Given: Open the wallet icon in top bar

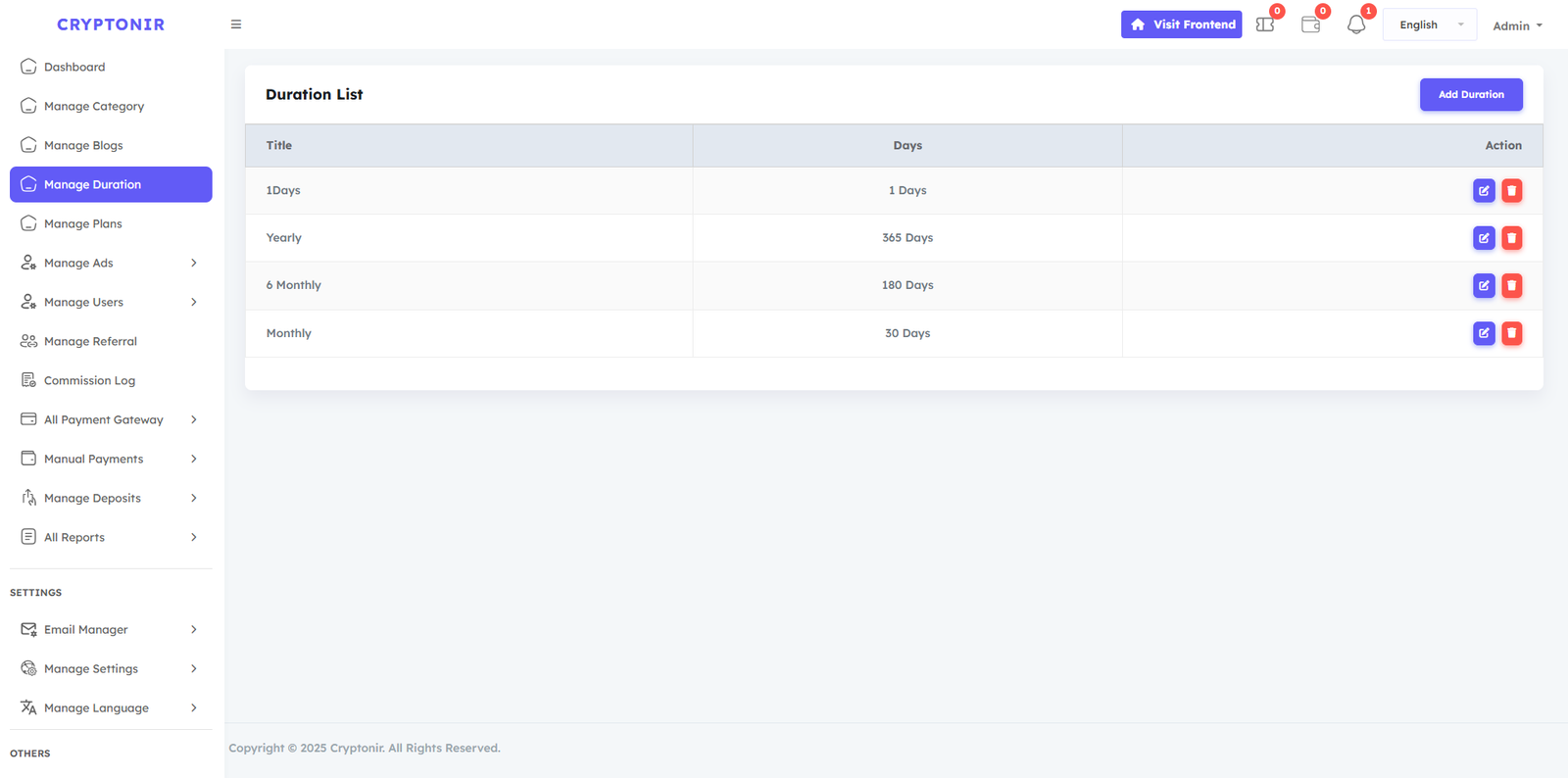Looking at the screenshot, I should coord(1310,24).
